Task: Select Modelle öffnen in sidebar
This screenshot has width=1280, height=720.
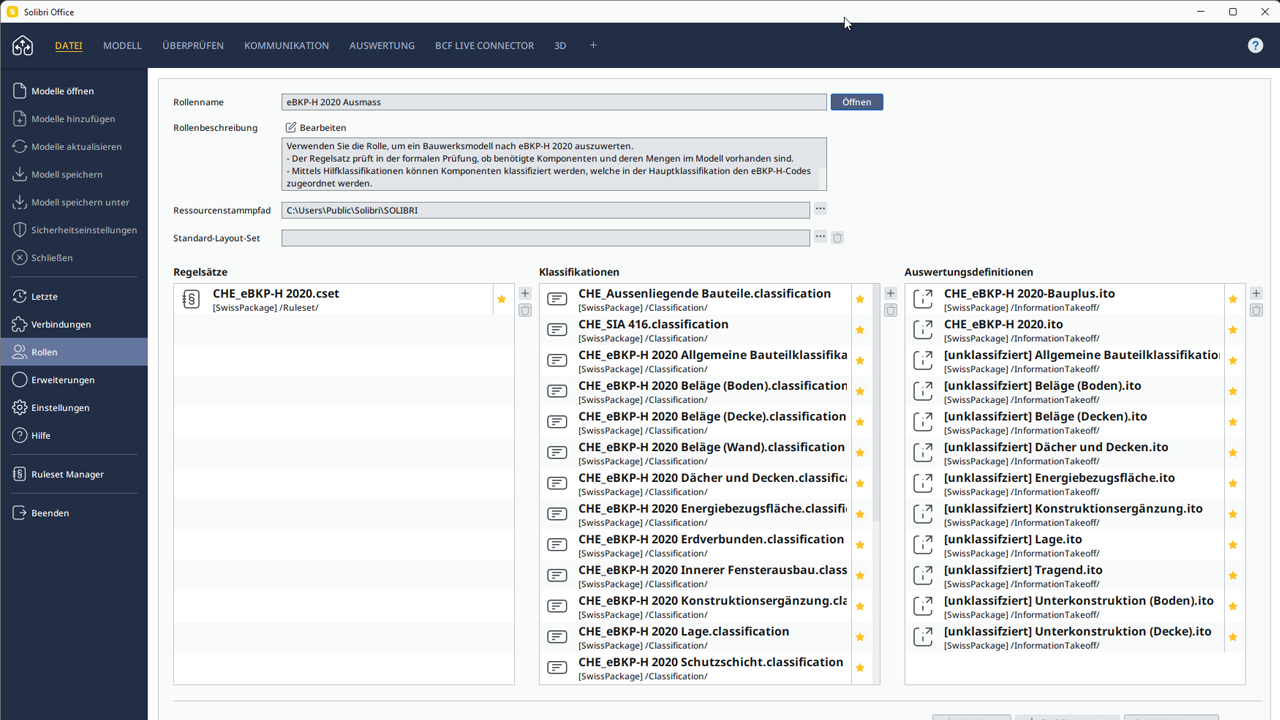Action: click(74, 91)
